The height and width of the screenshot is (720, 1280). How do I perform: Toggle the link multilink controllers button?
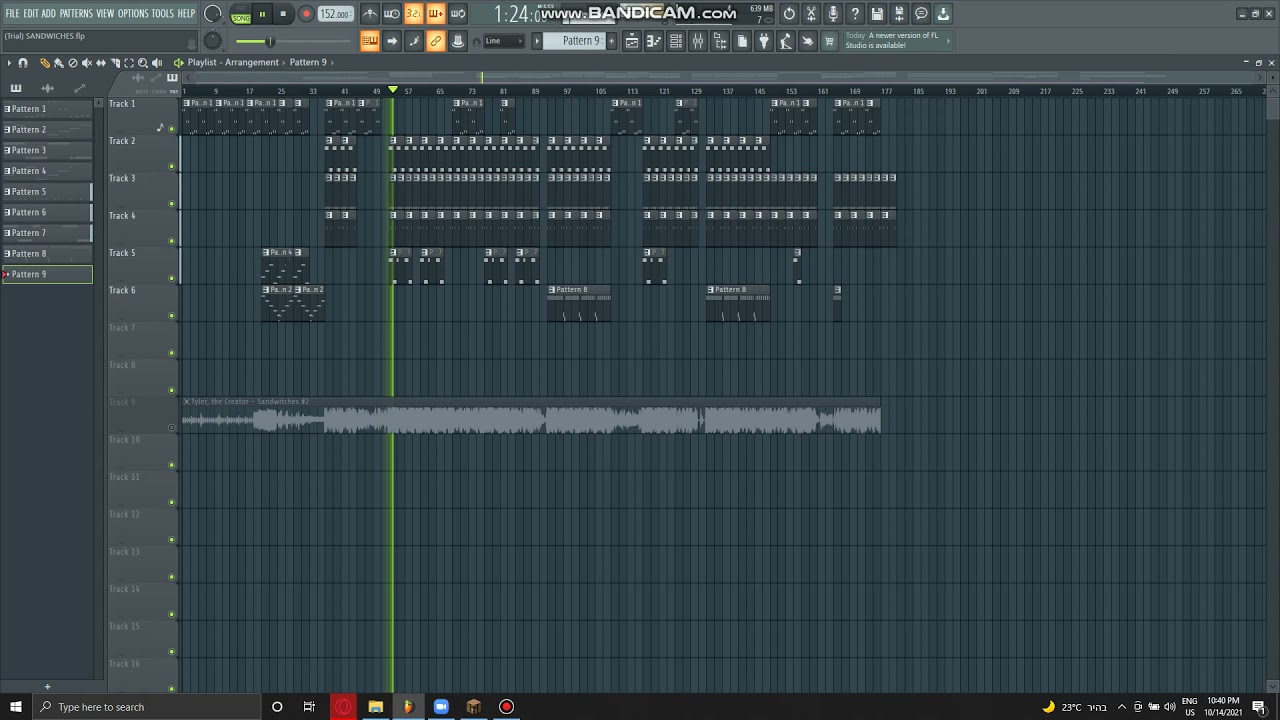pyautogui.click(x=435, y=41)
